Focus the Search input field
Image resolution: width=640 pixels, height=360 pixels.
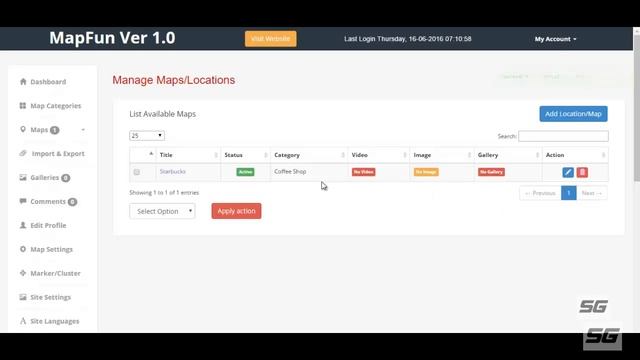point(563,136)
